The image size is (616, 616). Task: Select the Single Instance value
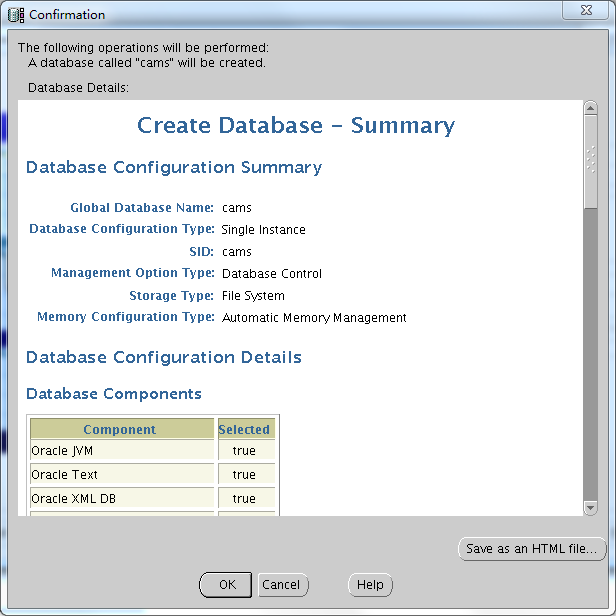coord(263,230)
